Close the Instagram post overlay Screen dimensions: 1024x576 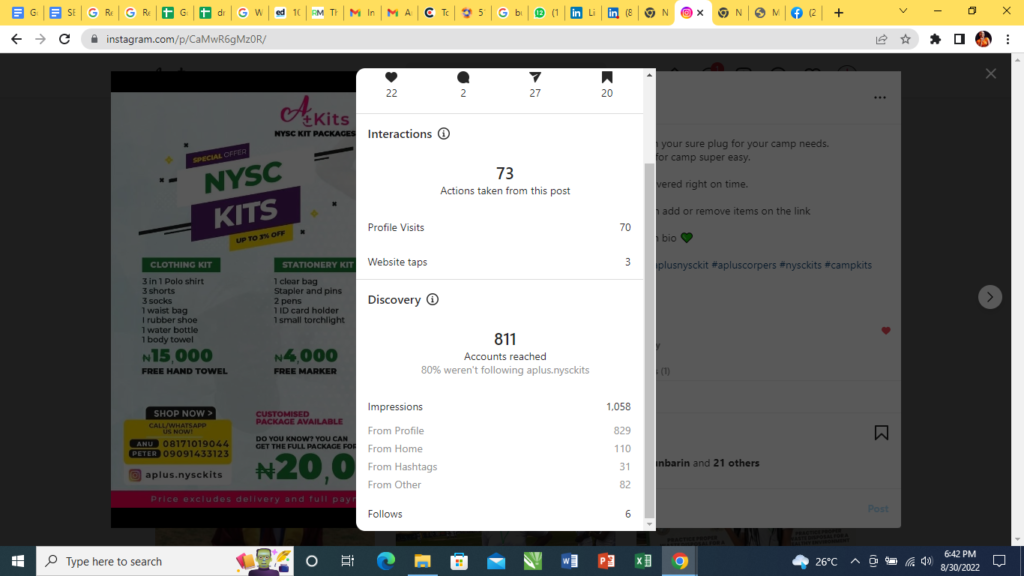[x=991, y=74]
